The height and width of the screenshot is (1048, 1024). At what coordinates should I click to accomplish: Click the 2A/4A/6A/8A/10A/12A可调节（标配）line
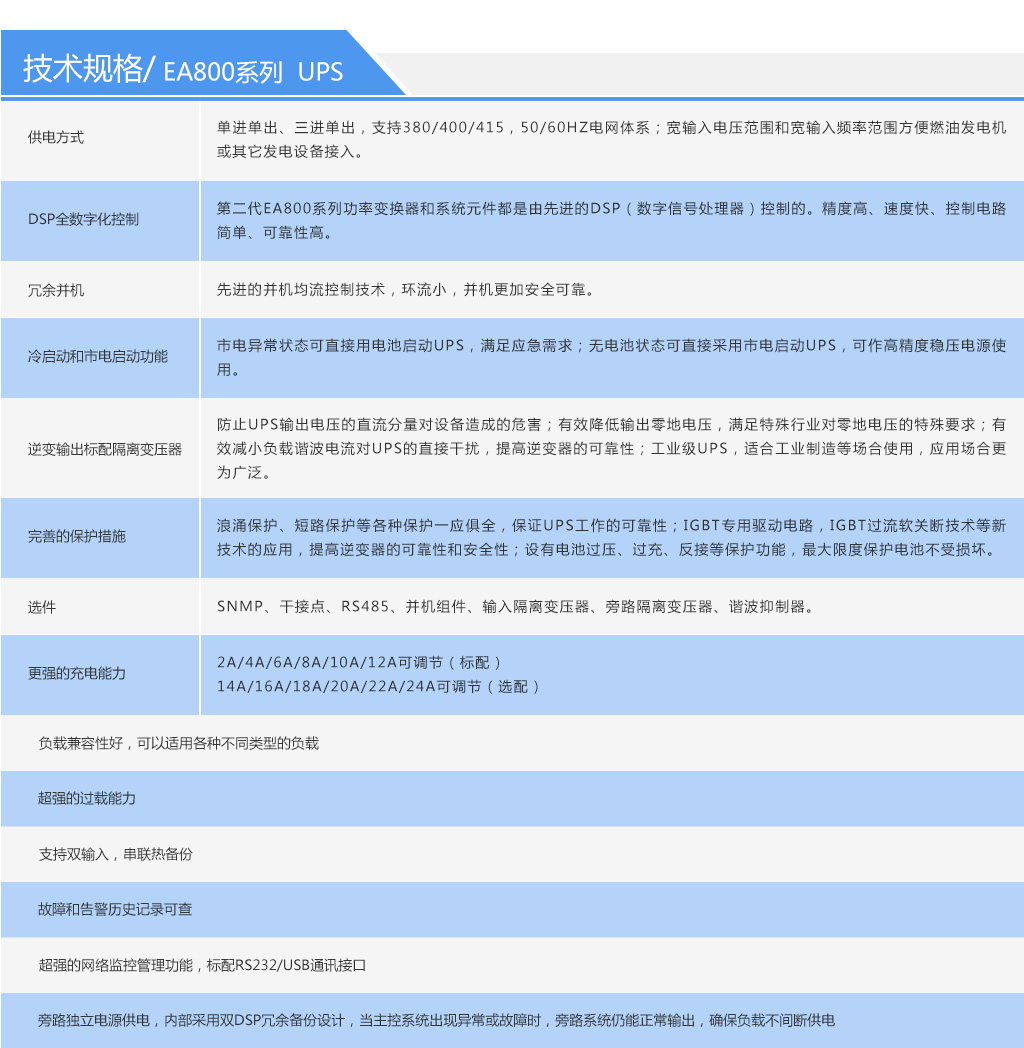(359, 662)
